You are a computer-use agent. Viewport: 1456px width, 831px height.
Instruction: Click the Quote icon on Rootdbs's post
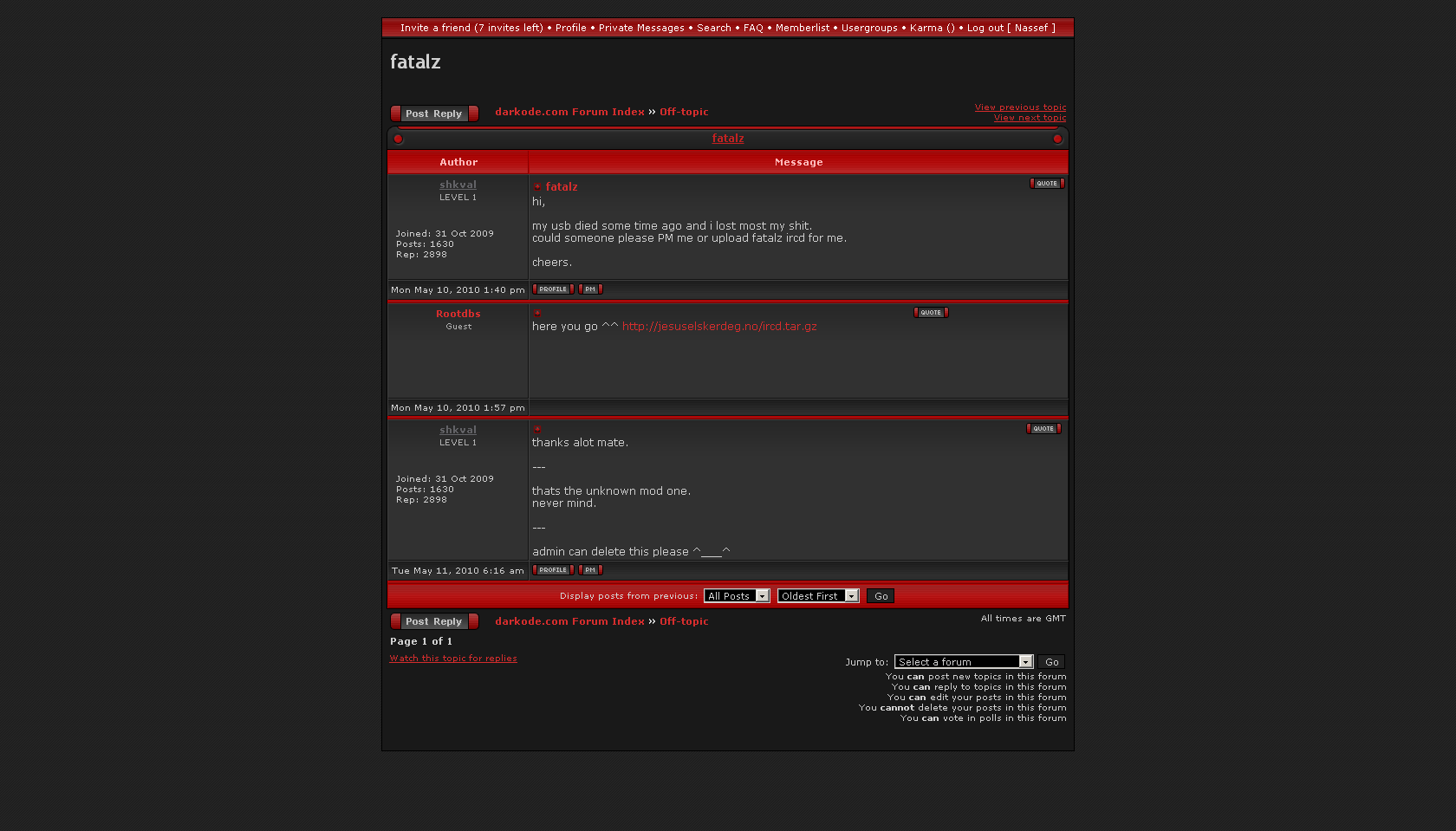point(930,313)
